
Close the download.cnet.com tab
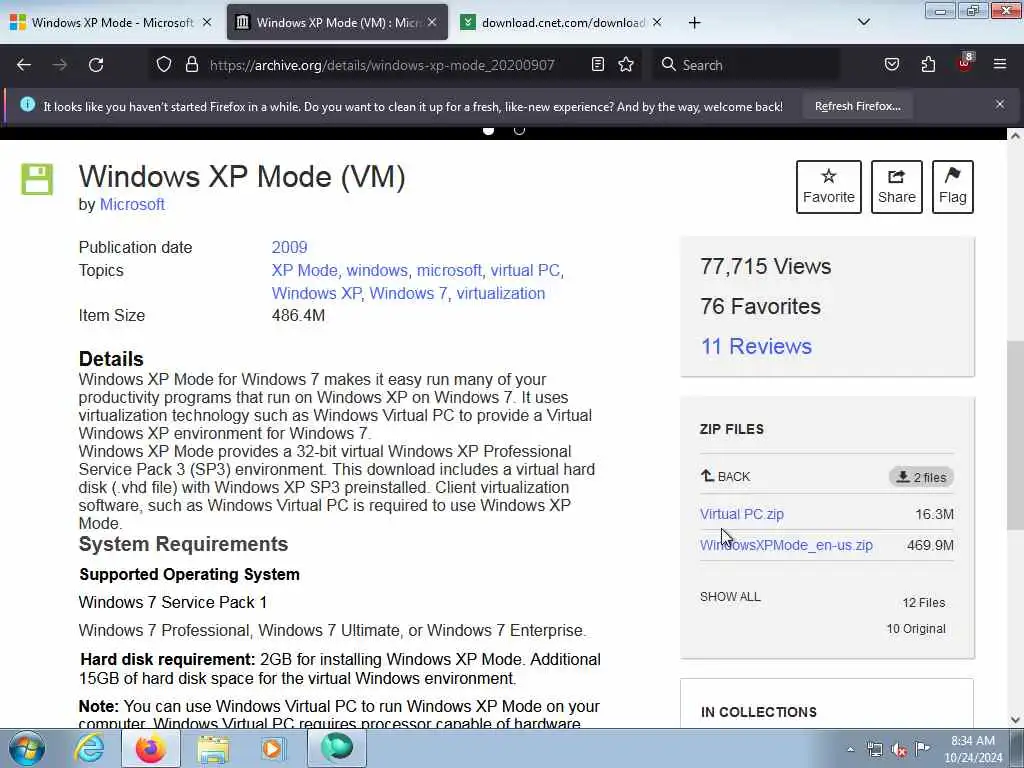pyautogui.click(x=657, y=23)
